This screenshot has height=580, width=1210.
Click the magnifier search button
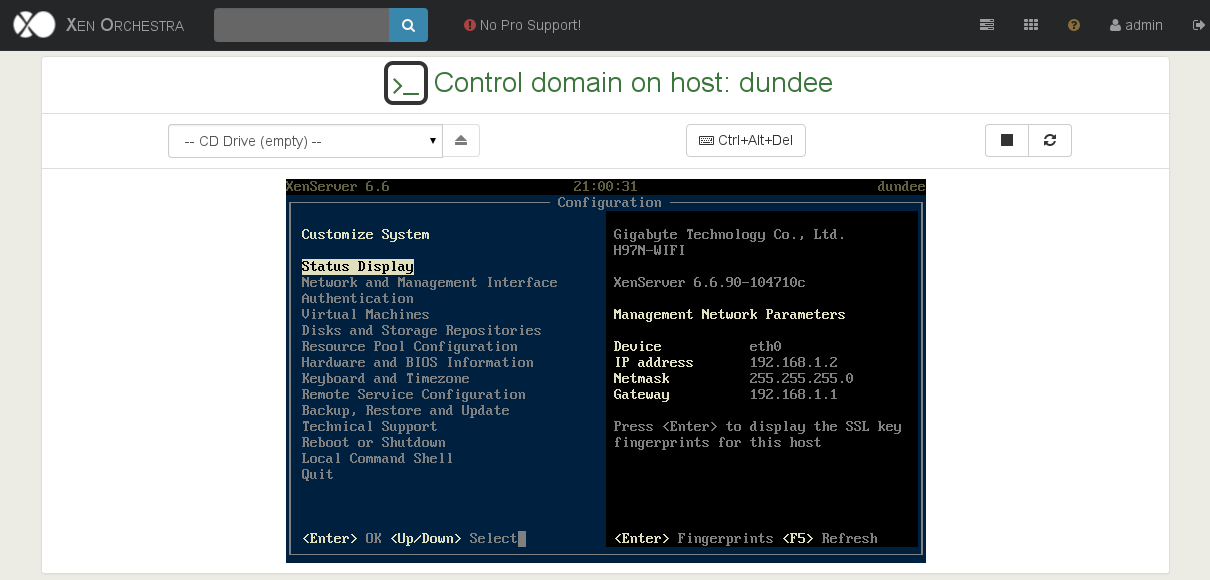tap(408, 25)
